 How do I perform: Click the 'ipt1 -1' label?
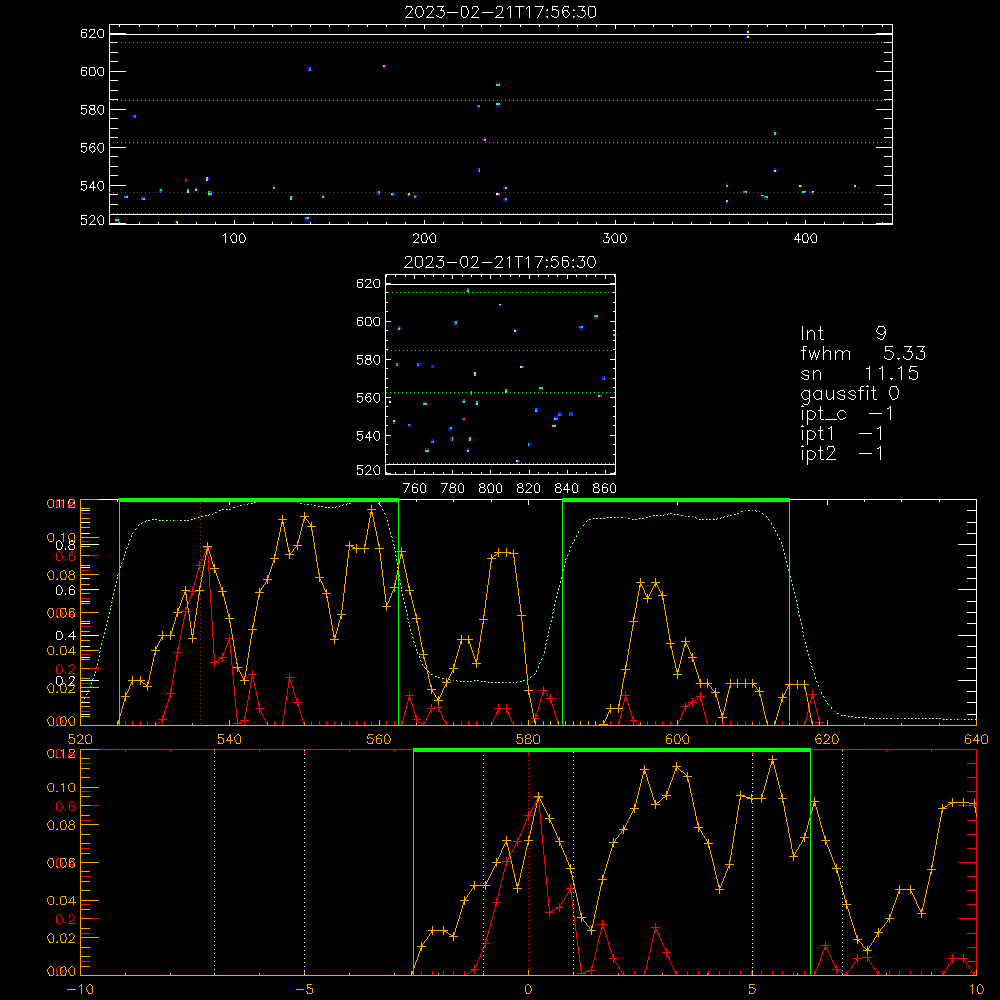coord(841,434)
